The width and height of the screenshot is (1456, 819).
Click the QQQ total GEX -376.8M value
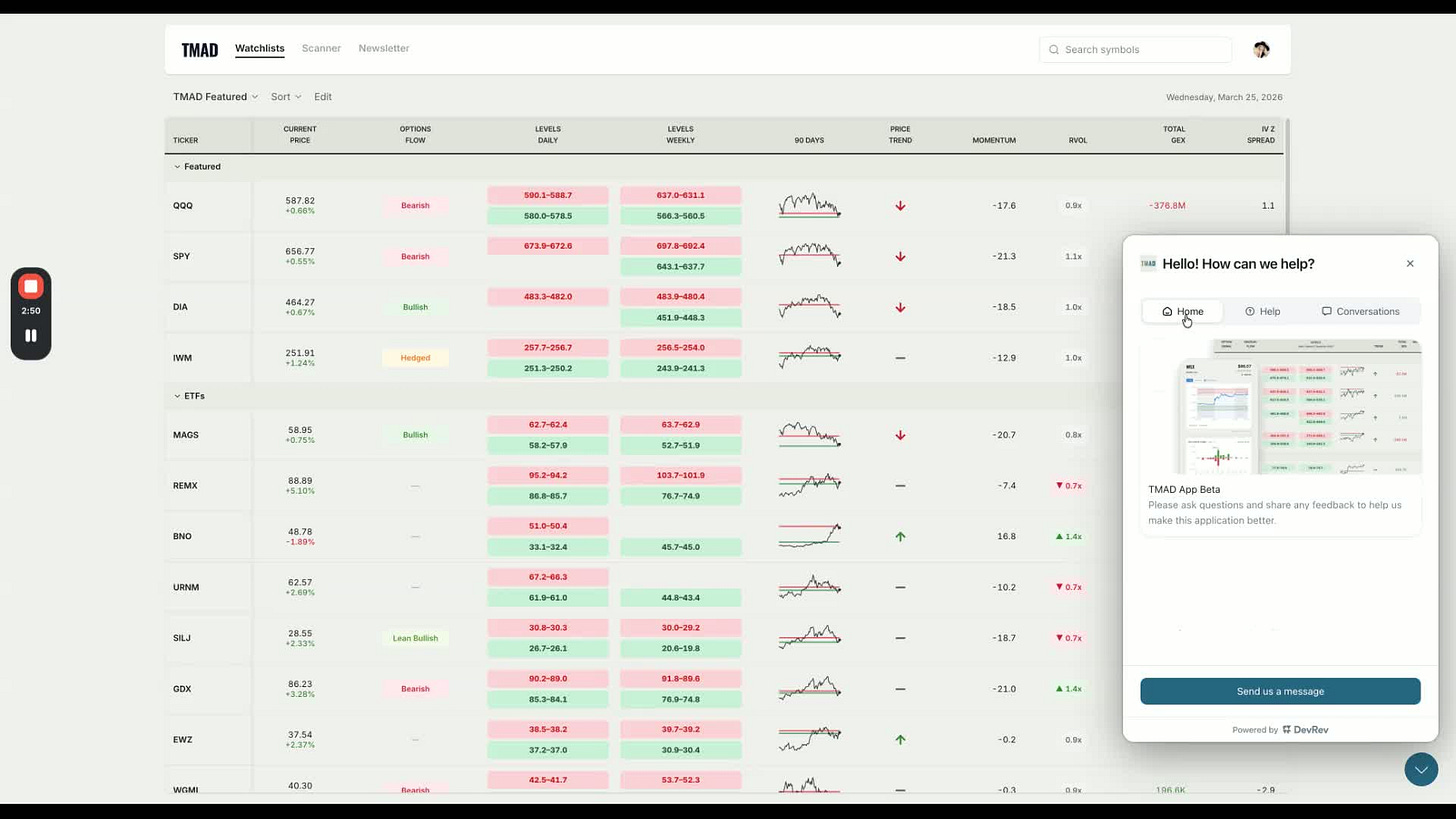pyautogui.click(x=1167, y=206)
